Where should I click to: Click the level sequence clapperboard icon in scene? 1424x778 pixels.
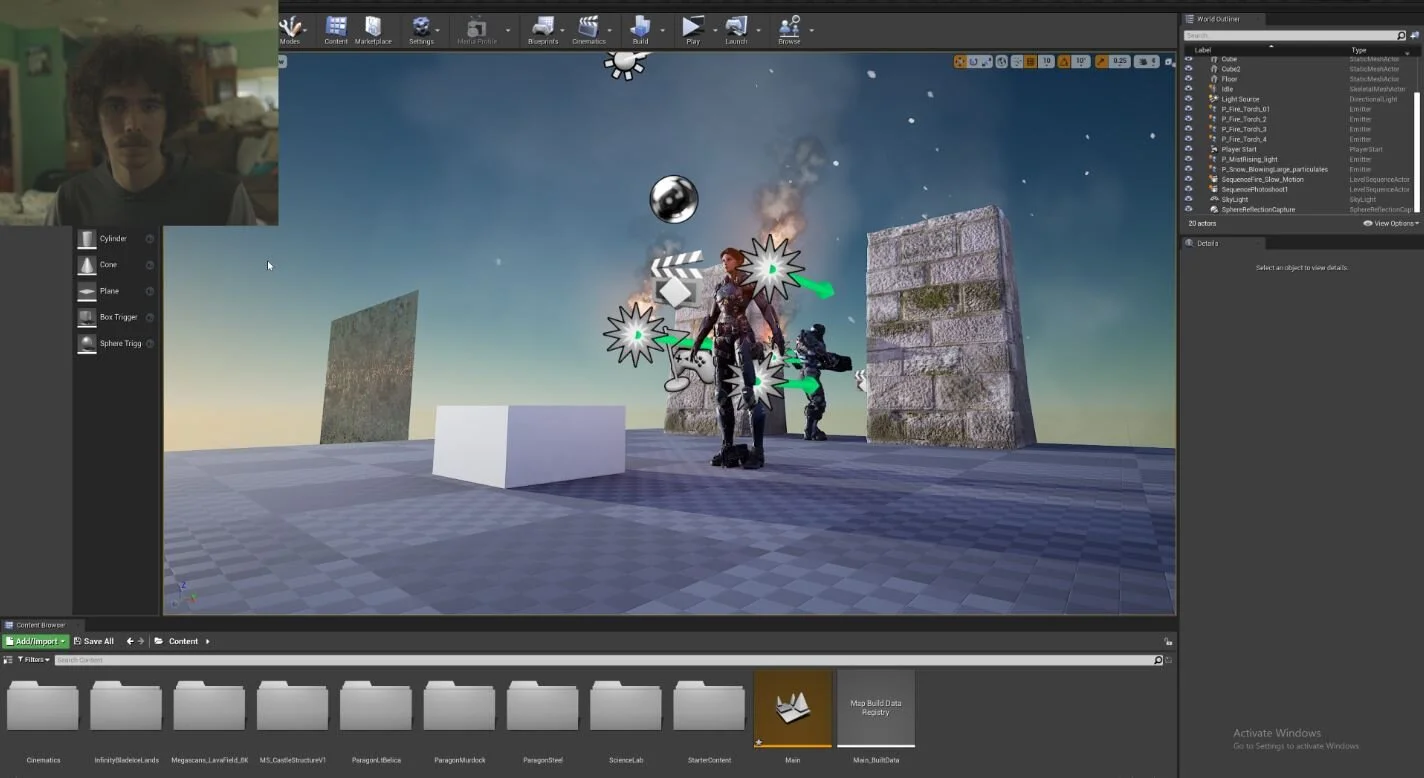(677, 278)
